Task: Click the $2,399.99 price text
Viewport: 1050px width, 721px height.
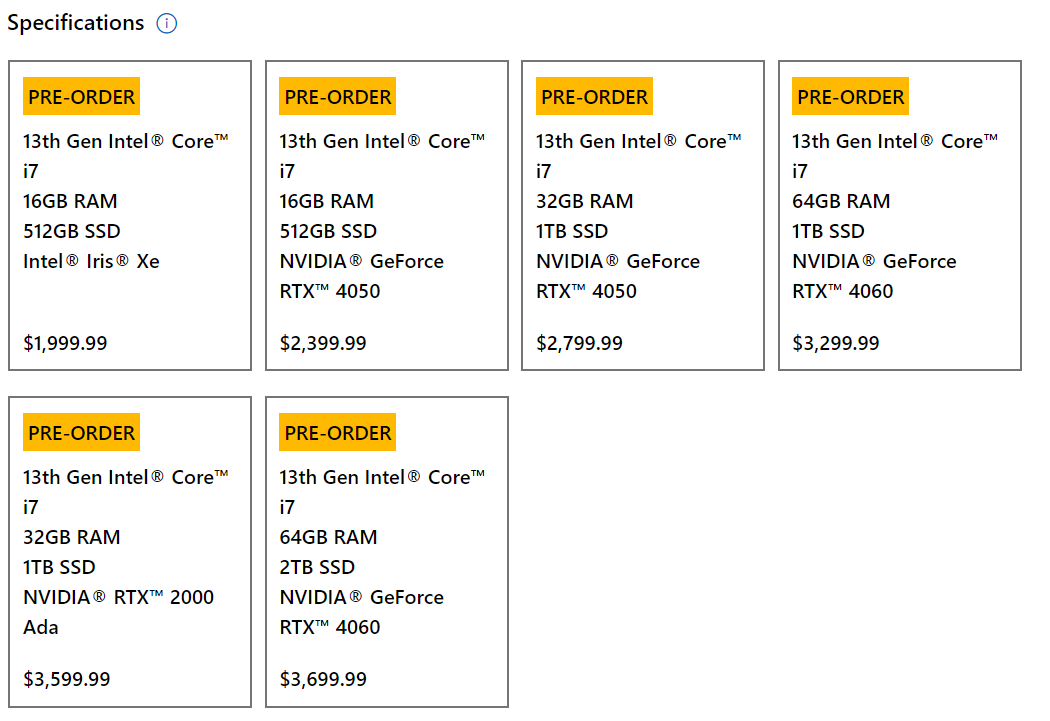Action: [x=323, y=343]
